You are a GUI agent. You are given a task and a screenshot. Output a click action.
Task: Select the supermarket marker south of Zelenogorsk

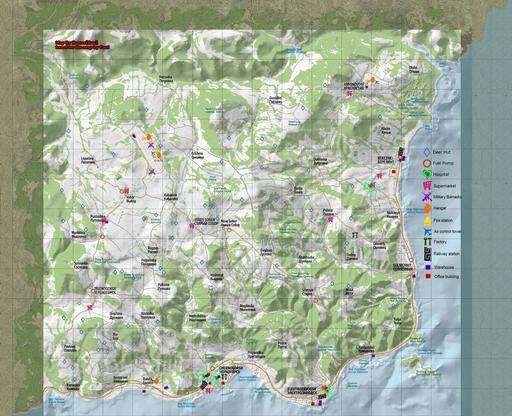[x=89, y=307]
